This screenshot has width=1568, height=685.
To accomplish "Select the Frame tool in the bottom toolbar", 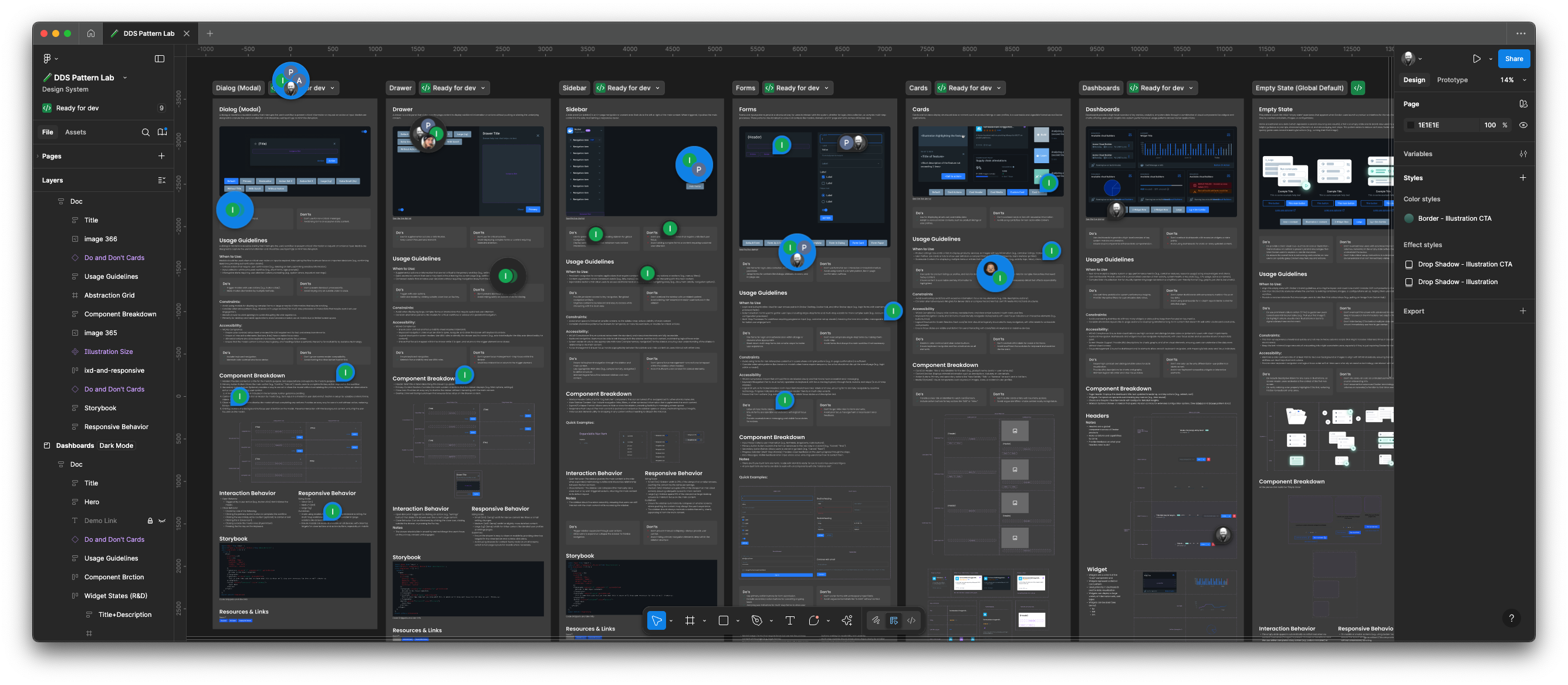I will coord(690,620).
